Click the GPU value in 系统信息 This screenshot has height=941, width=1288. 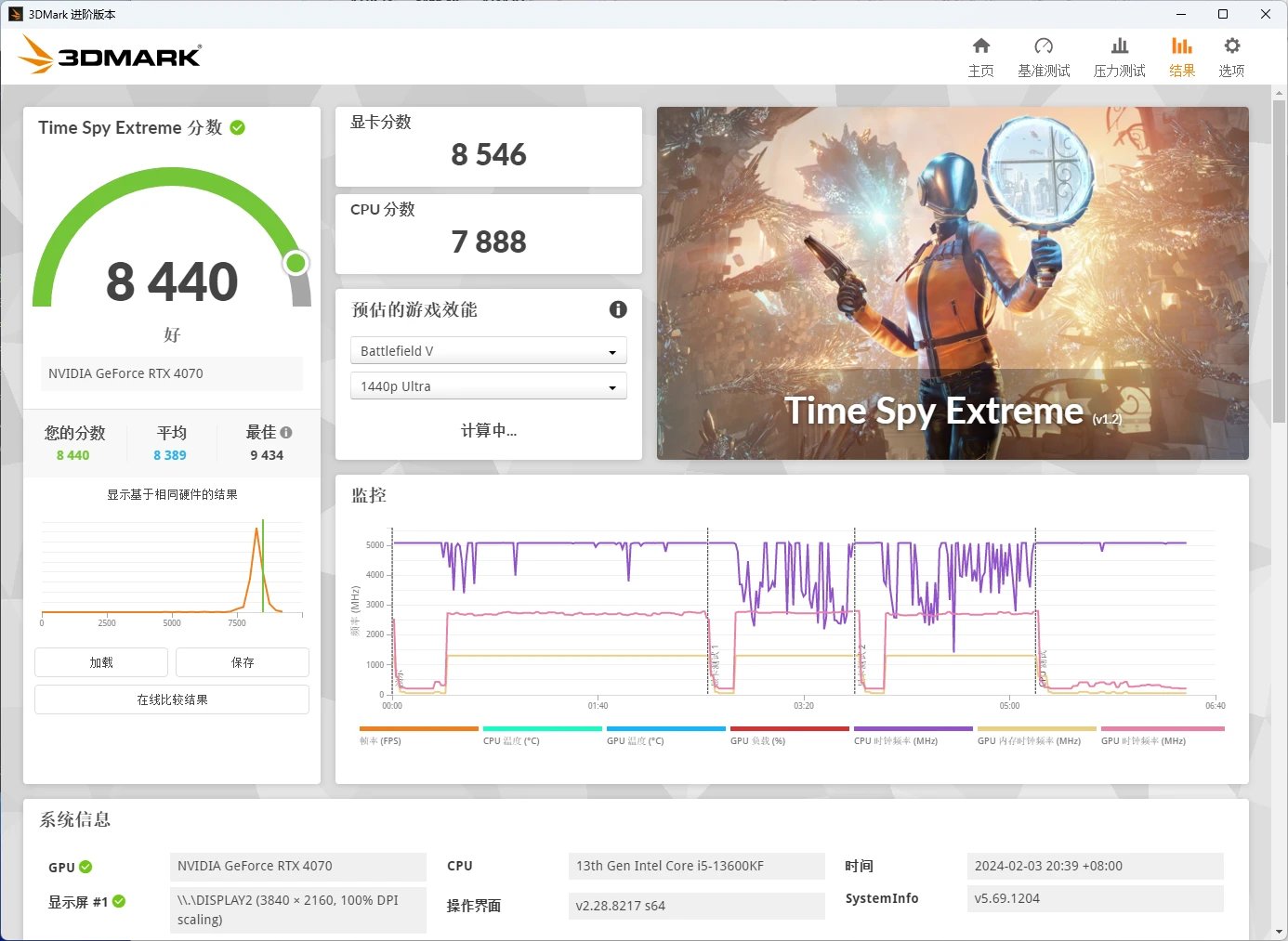(298, 866)
